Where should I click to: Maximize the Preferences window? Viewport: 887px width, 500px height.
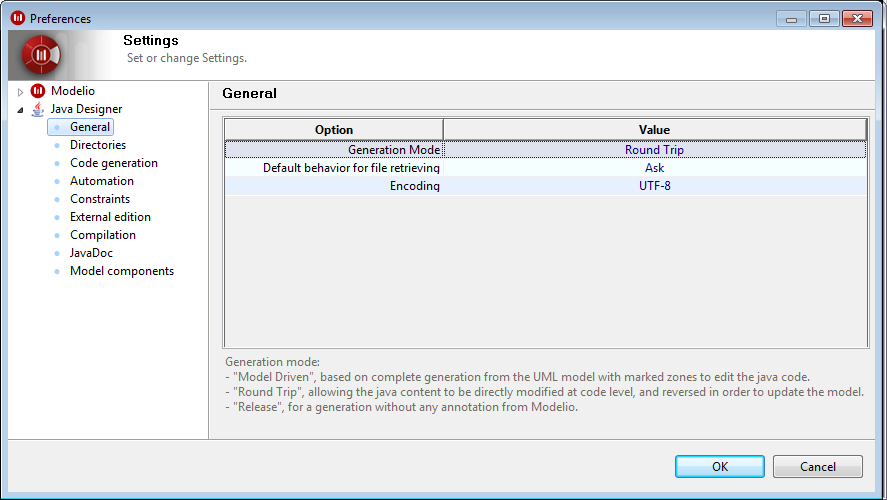coord(824,19)
